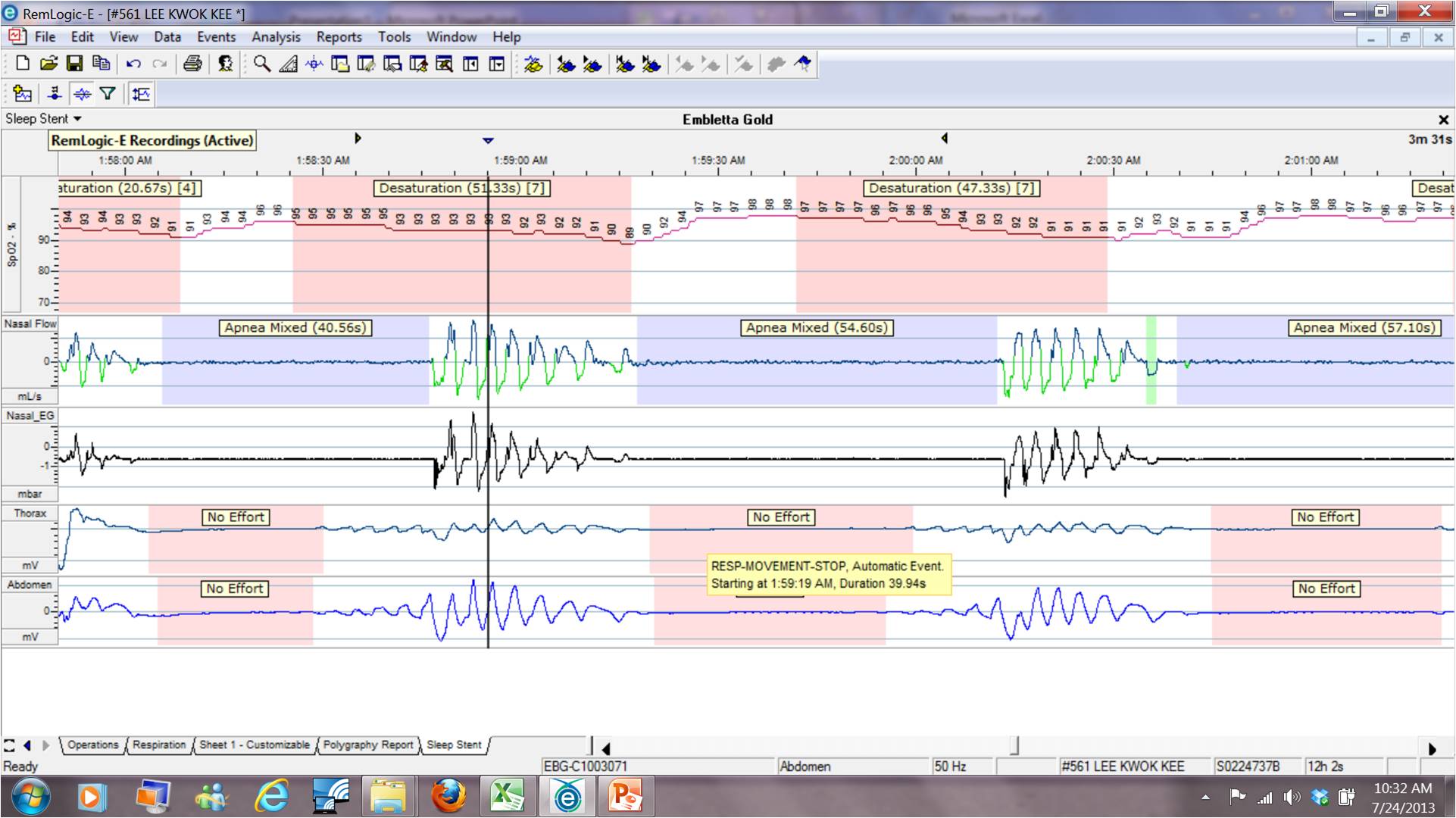The image size is (1456, 818).
Task: Select the ruler measure tool
Action: [x=288, y=64]
